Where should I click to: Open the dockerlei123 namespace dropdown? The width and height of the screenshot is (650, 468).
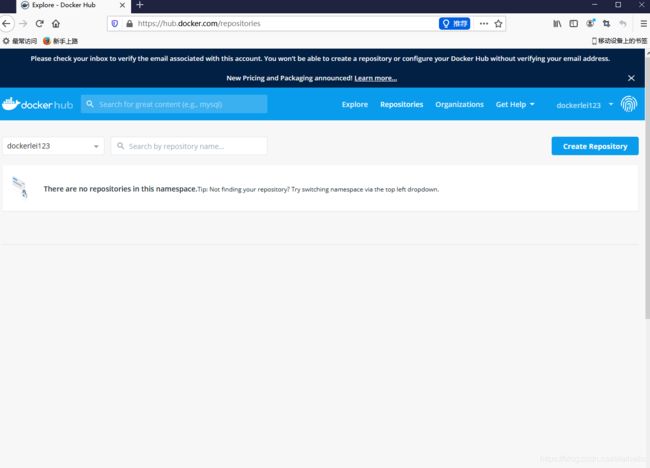53,146
